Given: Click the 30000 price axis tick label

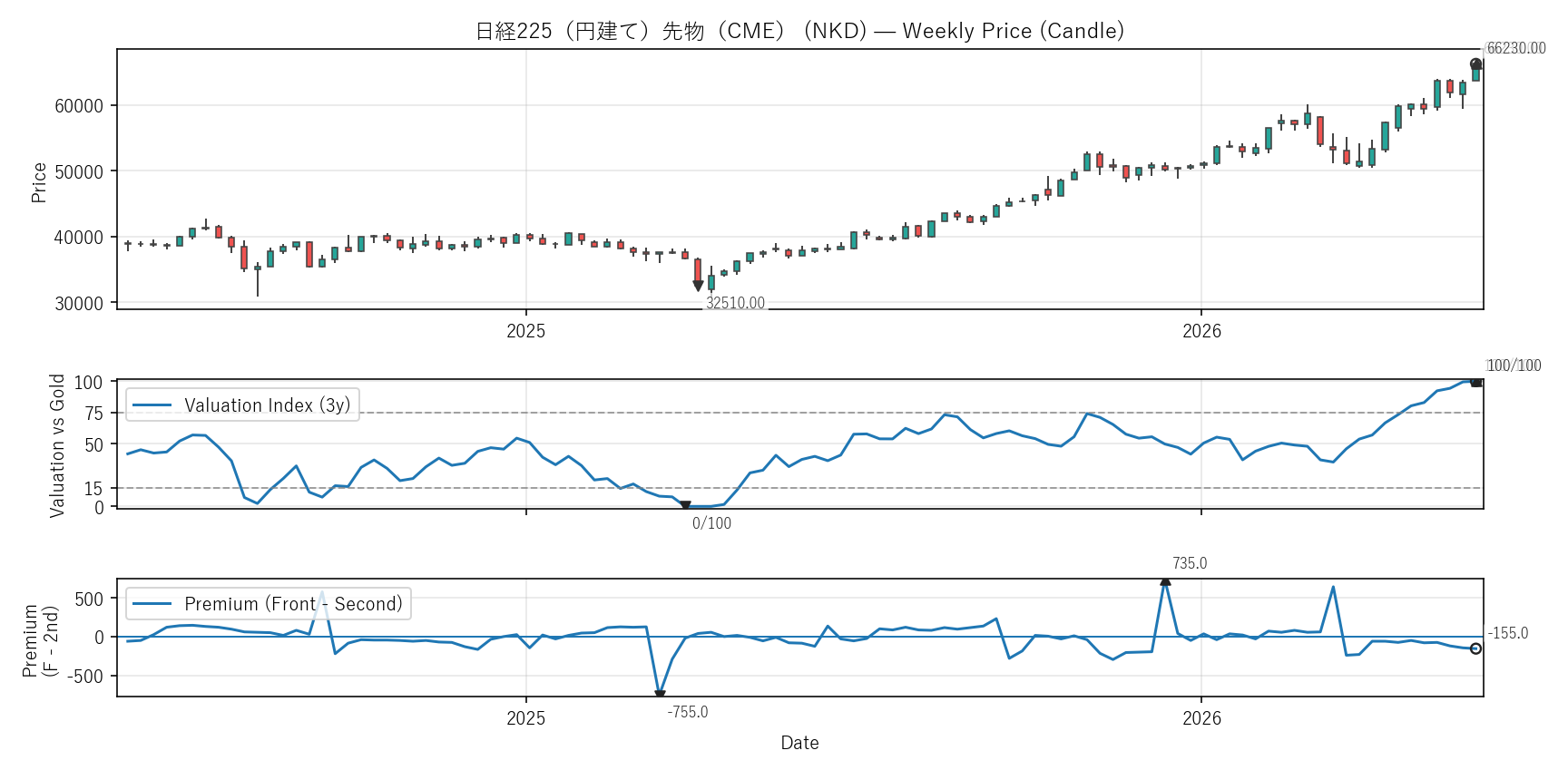Looking at the screenshot, I should coord(79,304).
